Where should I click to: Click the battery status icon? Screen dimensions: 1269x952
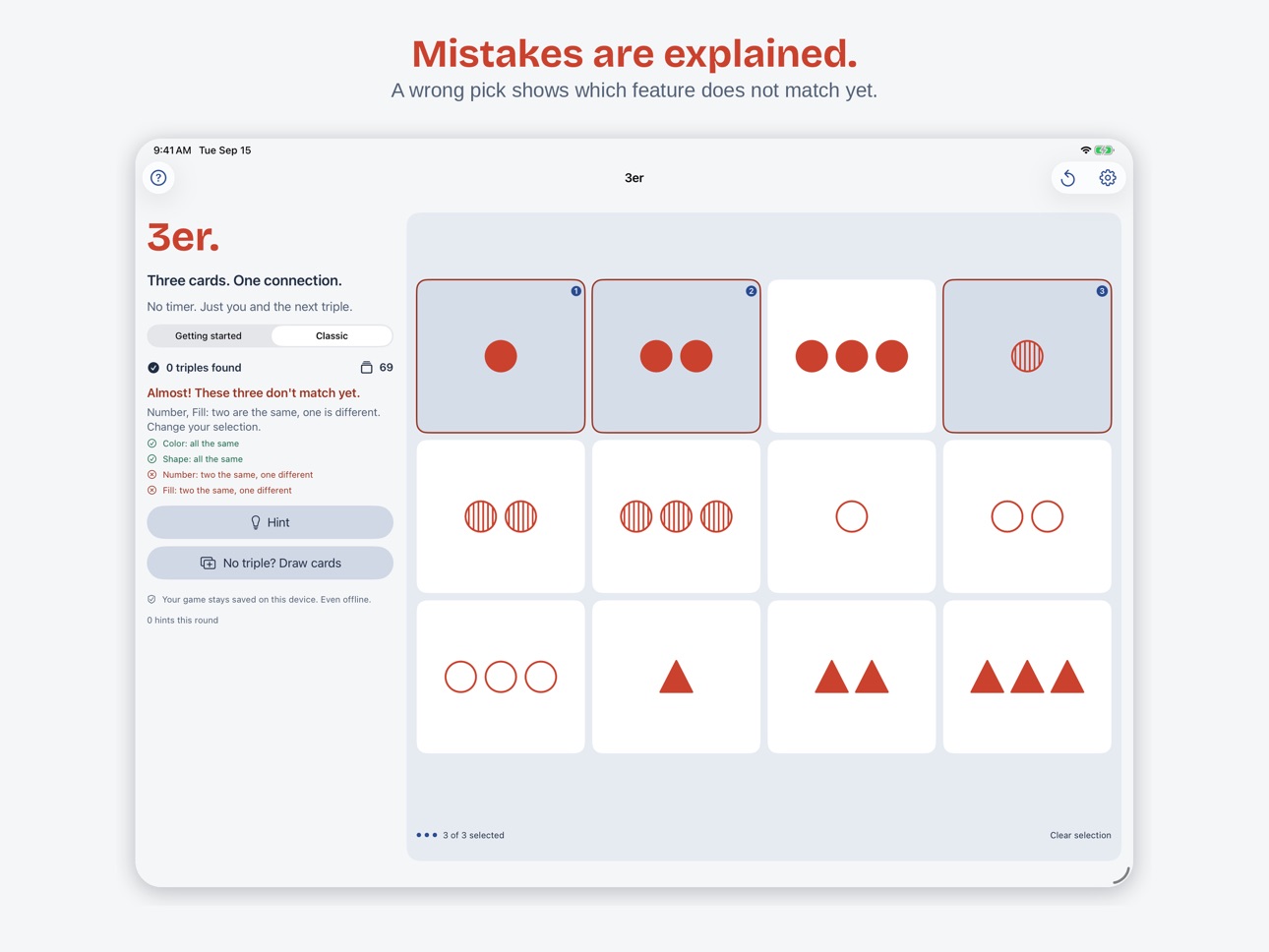(x=1104, y=150)
